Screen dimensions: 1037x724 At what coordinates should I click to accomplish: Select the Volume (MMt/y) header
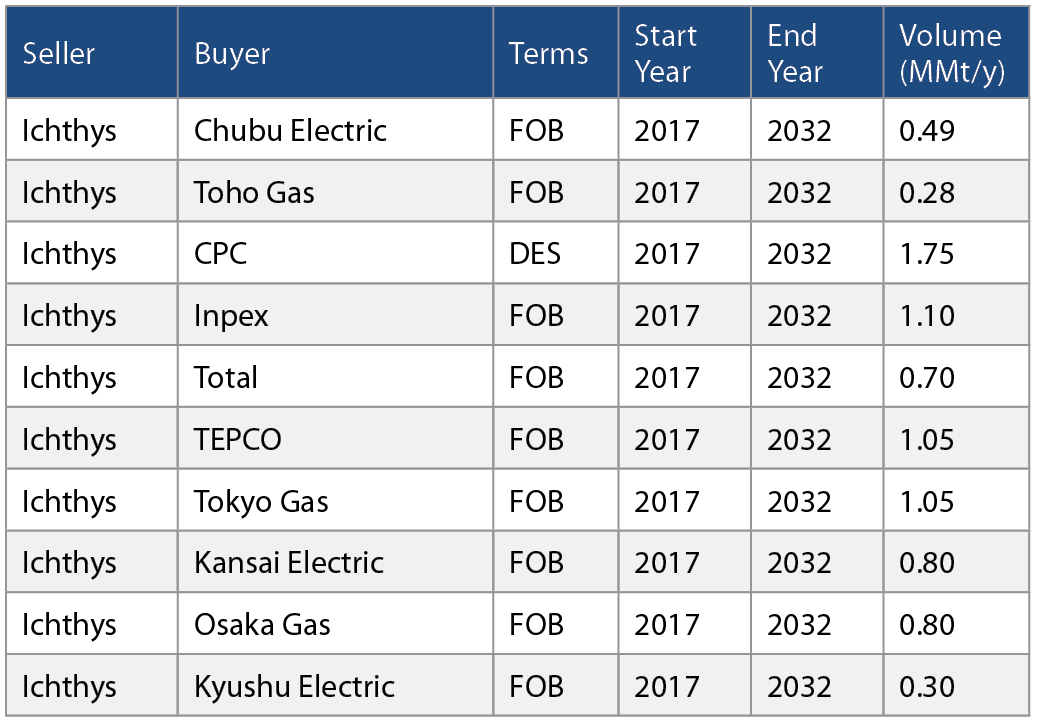click(956, 53)
